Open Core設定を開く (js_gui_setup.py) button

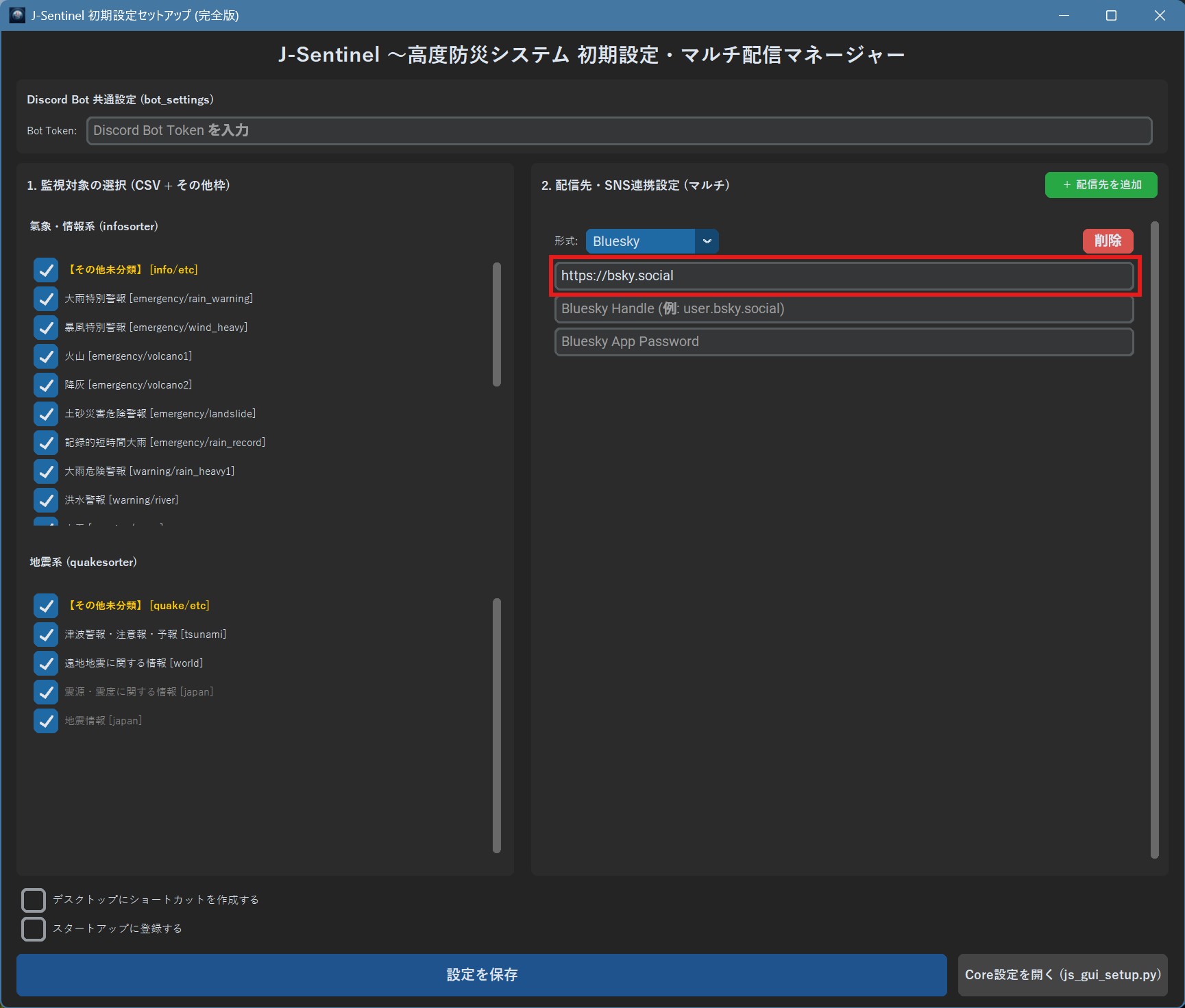coord(1062,975)
